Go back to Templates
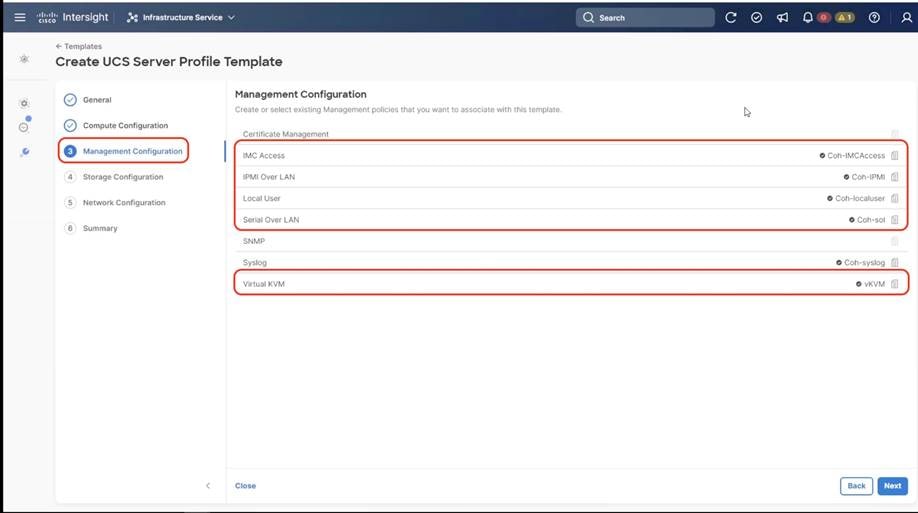Image resolution: width=918 pixels, height=513 pixels. click(x=78, y=46)
